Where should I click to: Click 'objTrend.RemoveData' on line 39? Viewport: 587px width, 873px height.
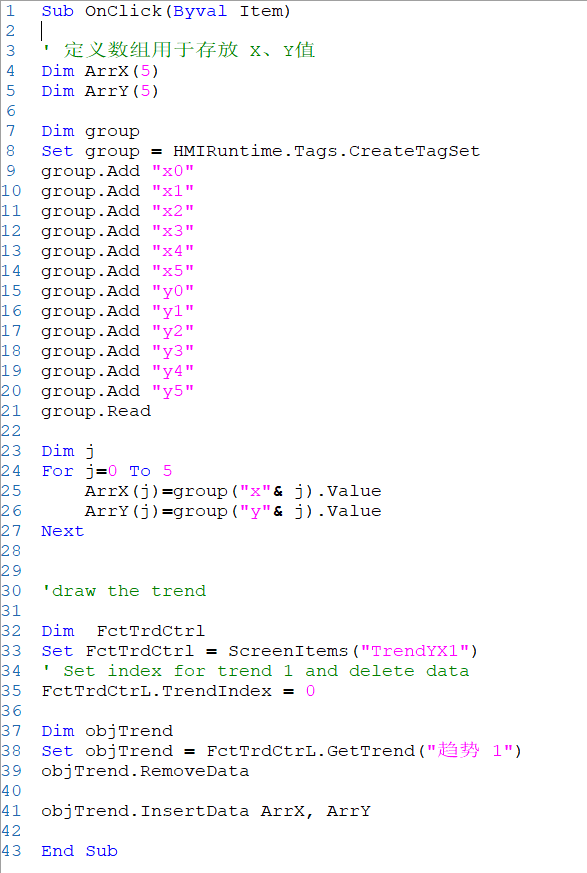145,771
